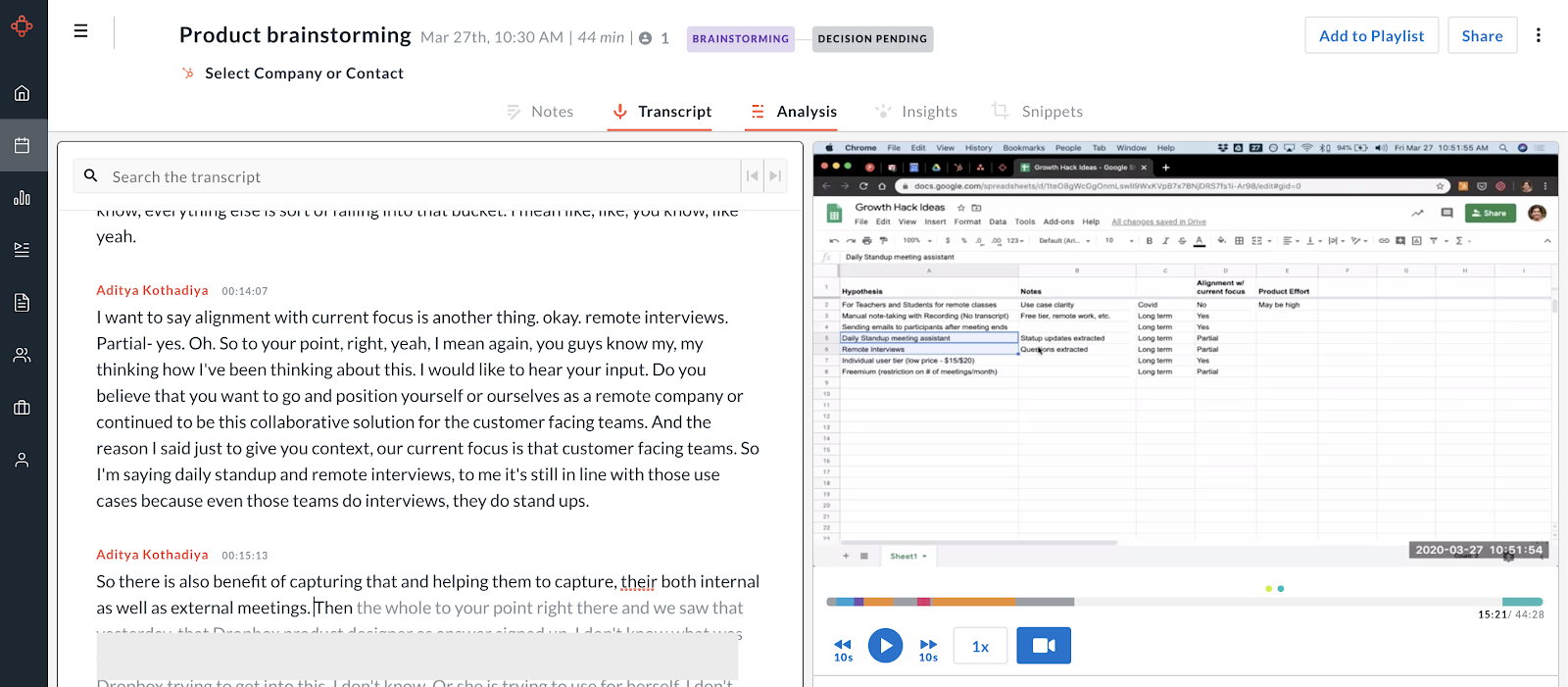This screenshot has height=687, width=1568.
Task: Play the meeting recording
Action: (x=885, y=646)
